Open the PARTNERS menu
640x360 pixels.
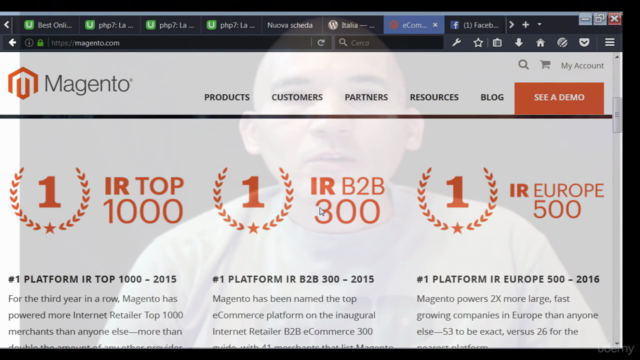pos(366,97)
